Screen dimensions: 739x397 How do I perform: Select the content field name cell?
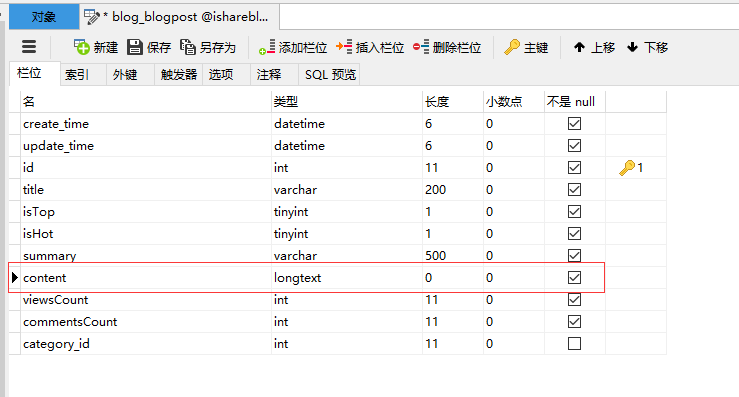[x=146, y=278]
